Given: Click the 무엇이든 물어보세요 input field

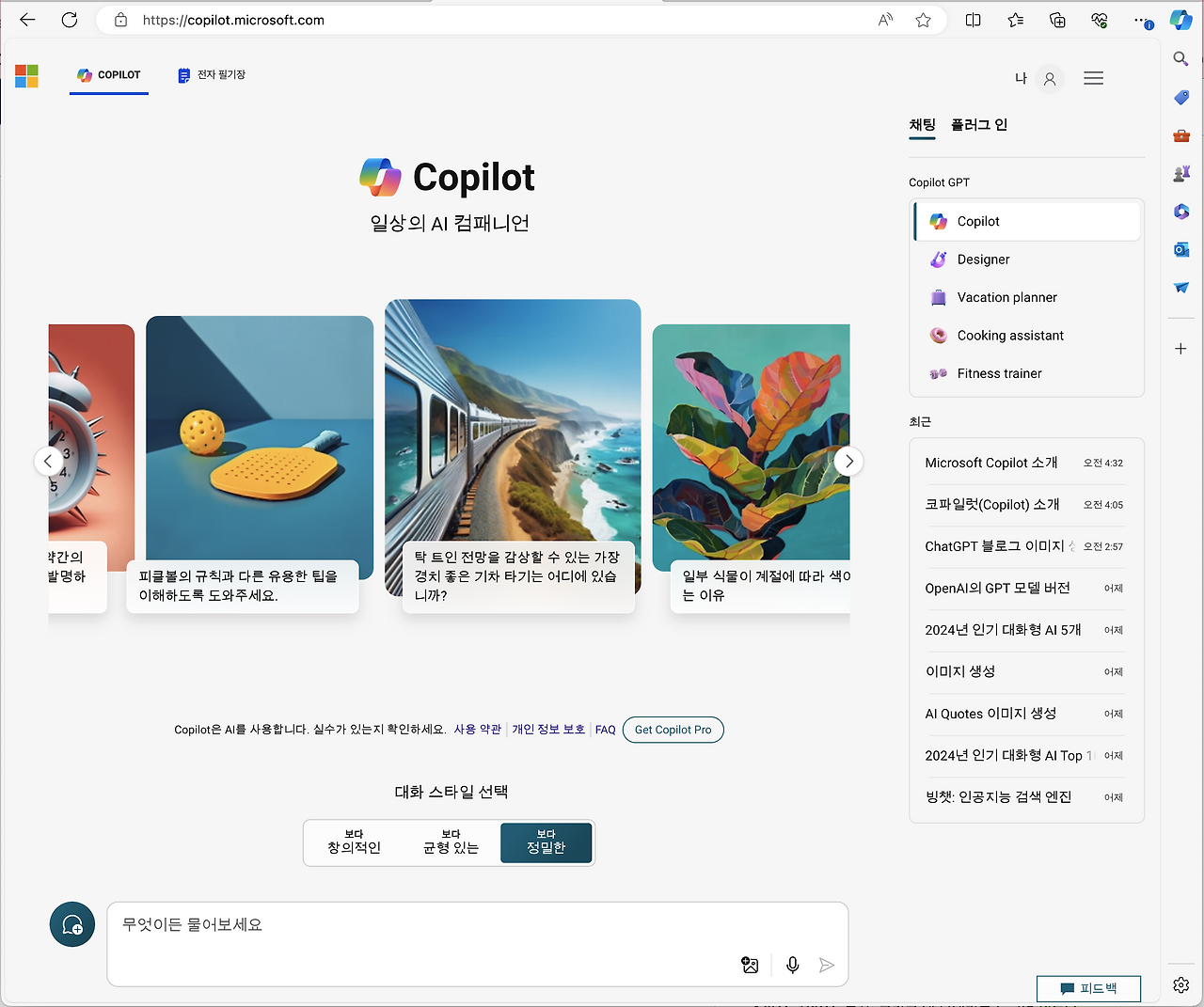Looking at the screenshot, I should coord(376,924).
